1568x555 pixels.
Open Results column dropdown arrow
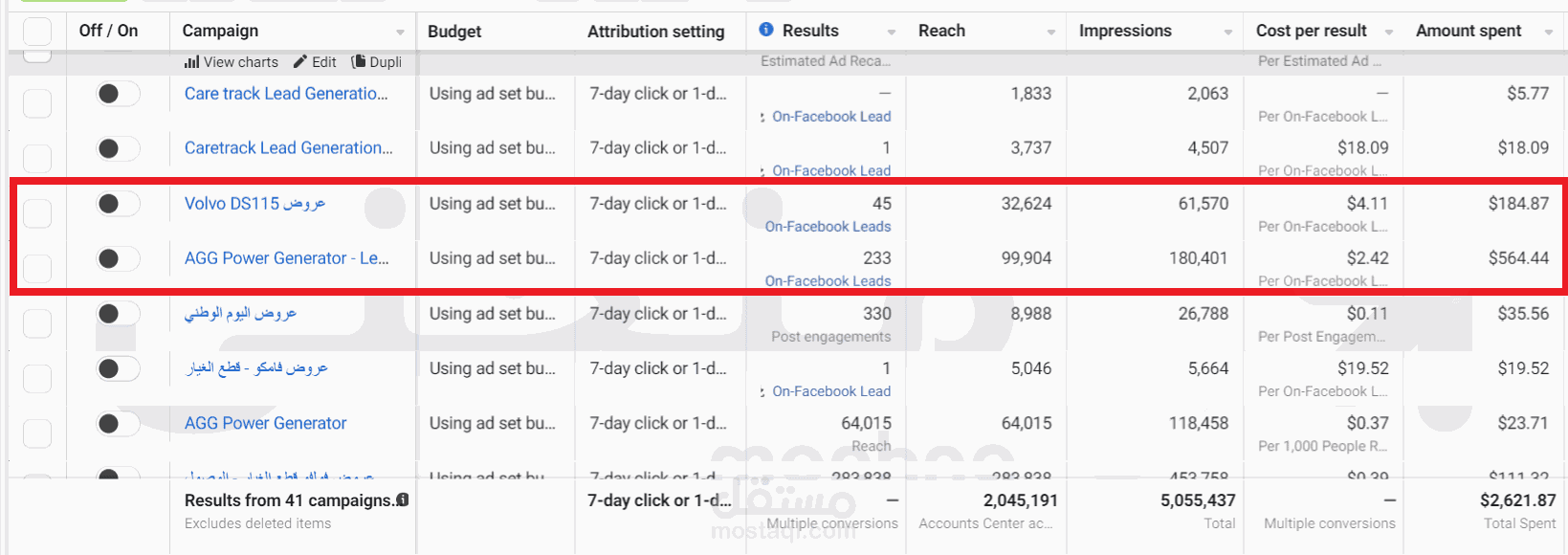point(892,32)
